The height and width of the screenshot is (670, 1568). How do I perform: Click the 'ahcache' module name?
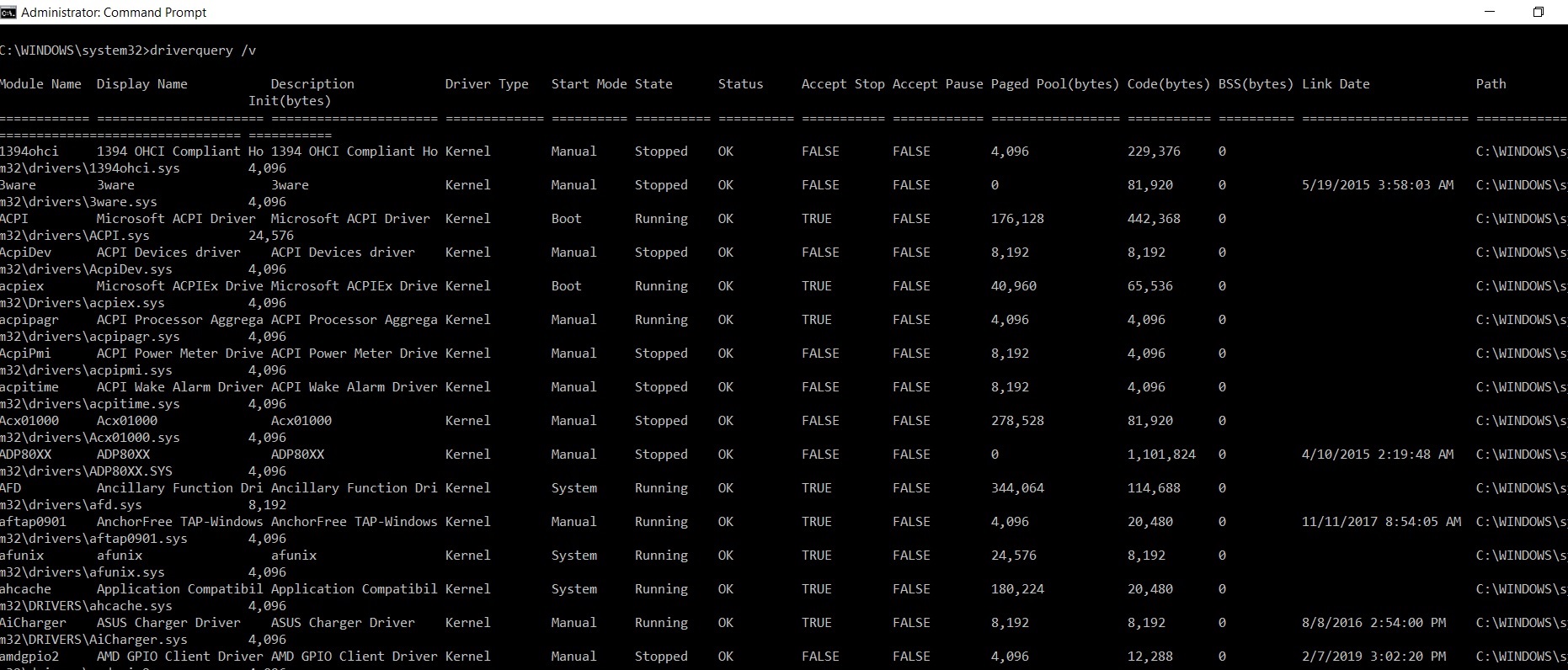pos(26,589)
